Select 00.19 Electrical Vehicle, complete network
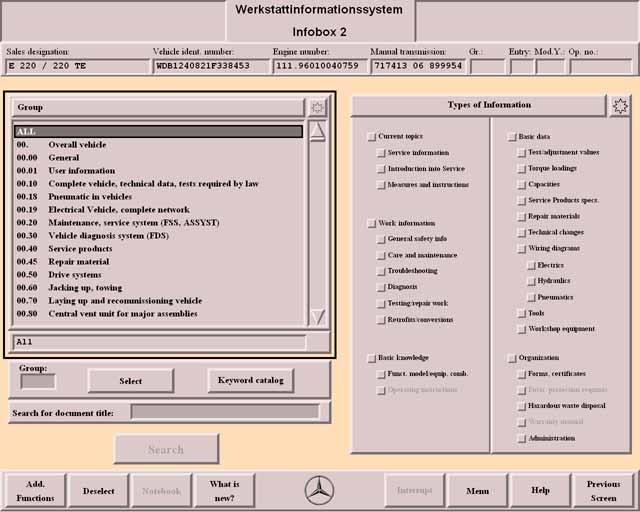Viewport: 640px width, 512px height. pos(158,210)
